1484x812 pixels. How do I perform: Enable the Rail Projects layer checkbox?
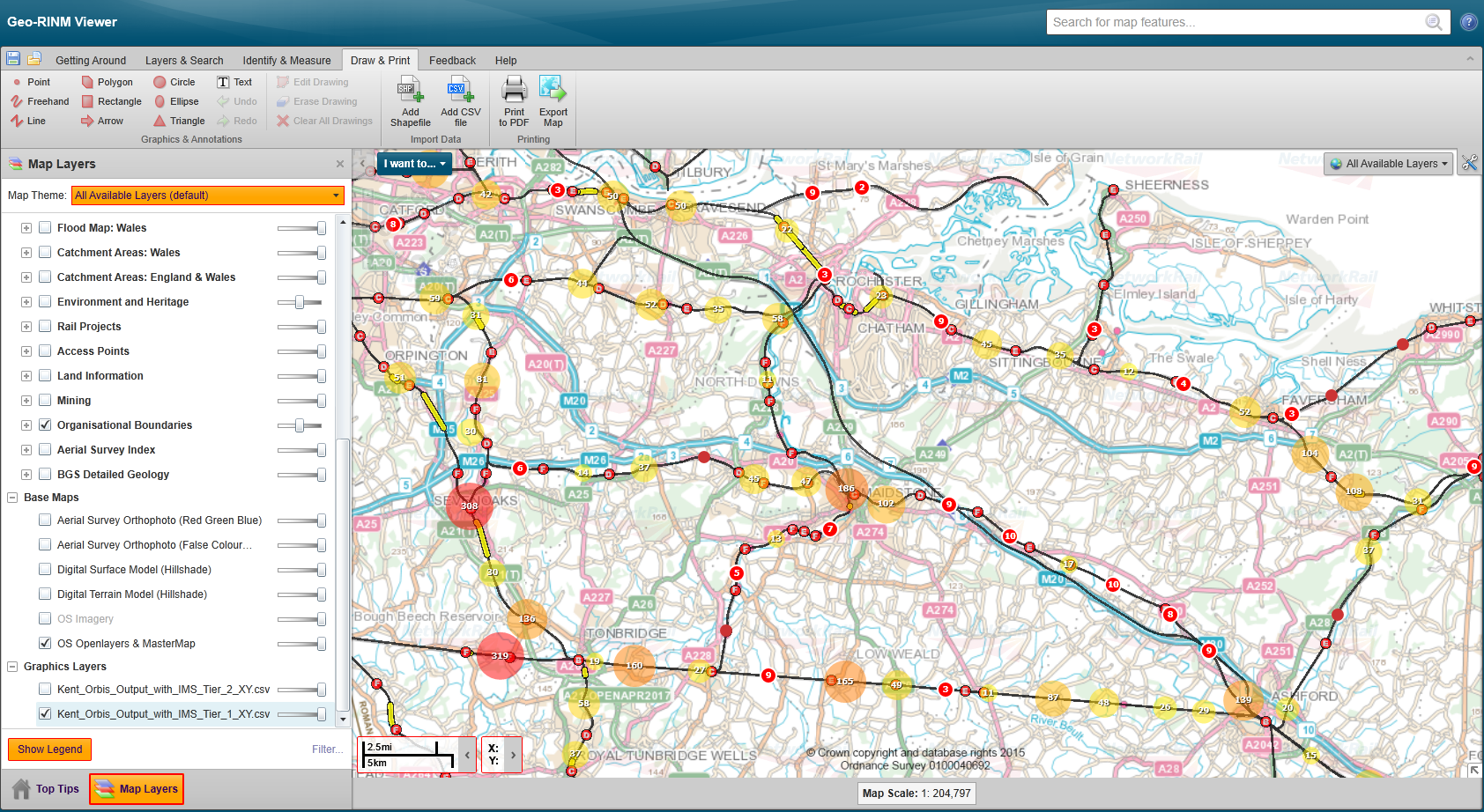45,327
